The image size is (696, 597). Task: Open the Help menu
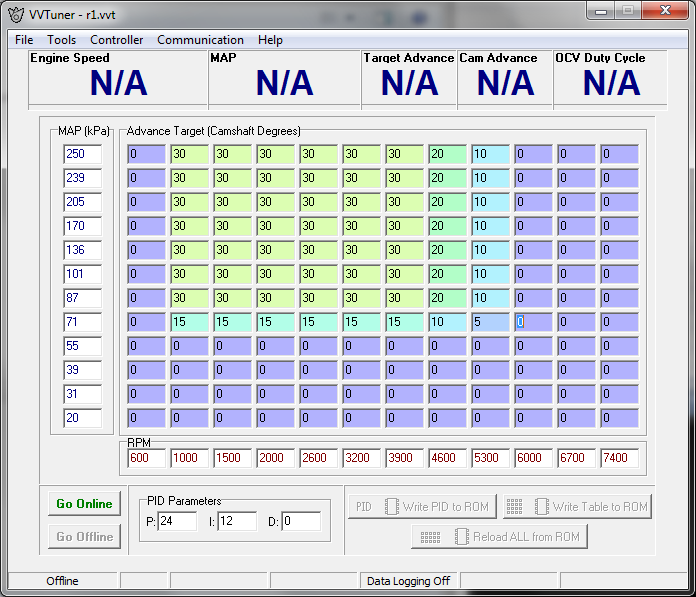tap(270, 40)
